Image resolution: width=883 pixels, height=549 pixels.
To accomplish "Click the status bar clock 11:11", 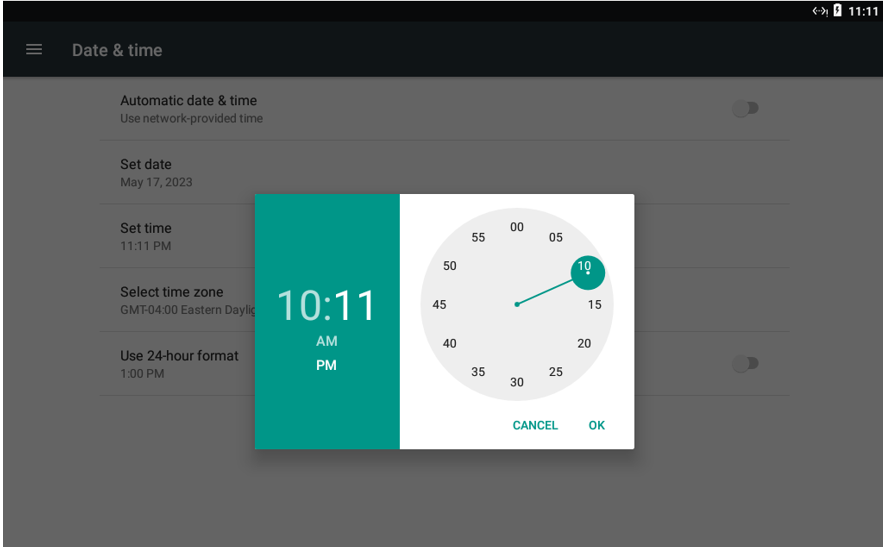I will (x=863, y=11).
